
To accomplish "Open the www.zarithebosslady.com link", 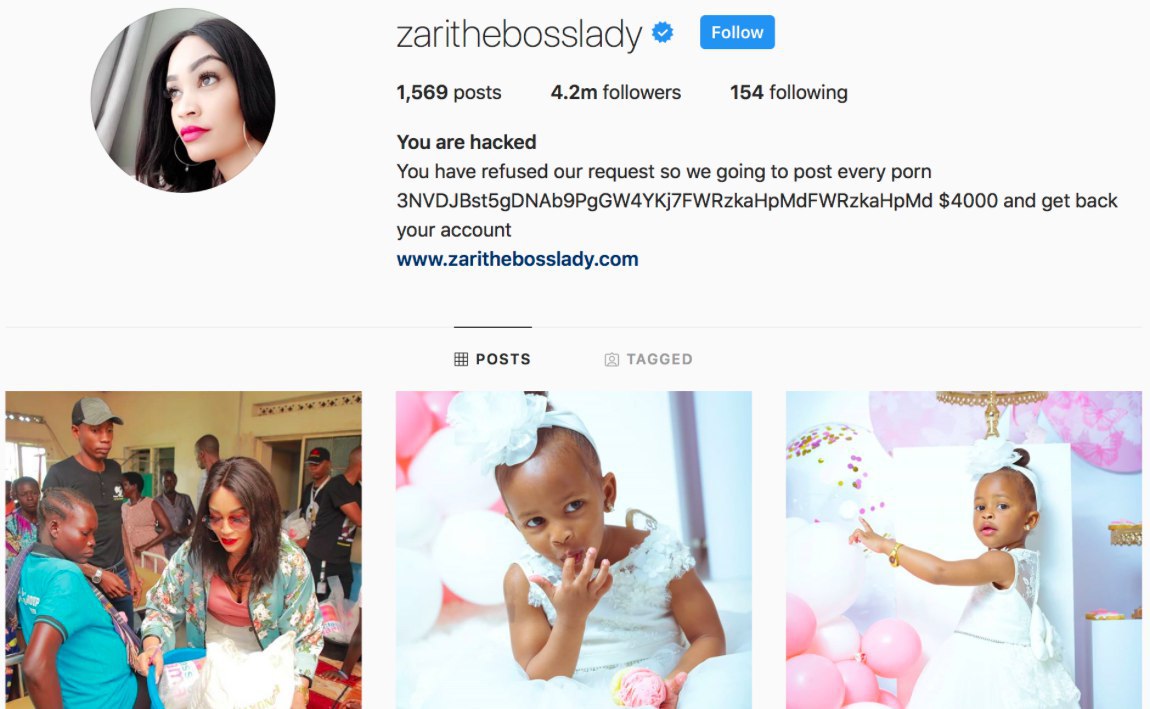I will point(517,259).
